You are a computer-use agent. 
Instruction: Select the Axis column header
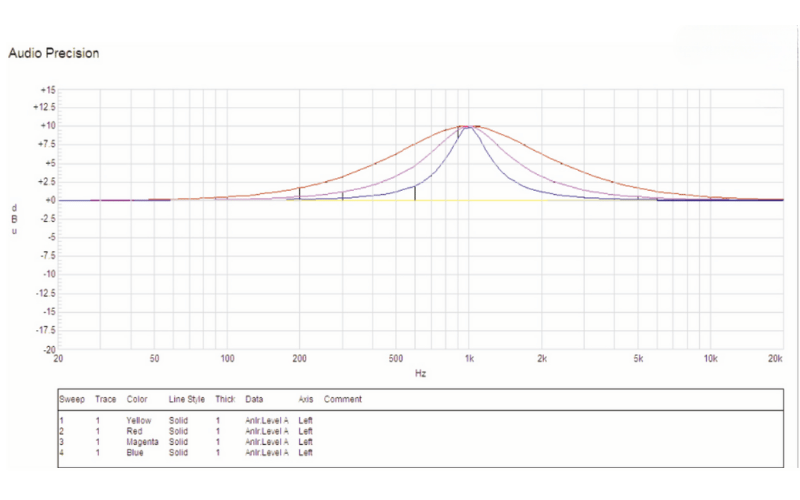[306, 399]
